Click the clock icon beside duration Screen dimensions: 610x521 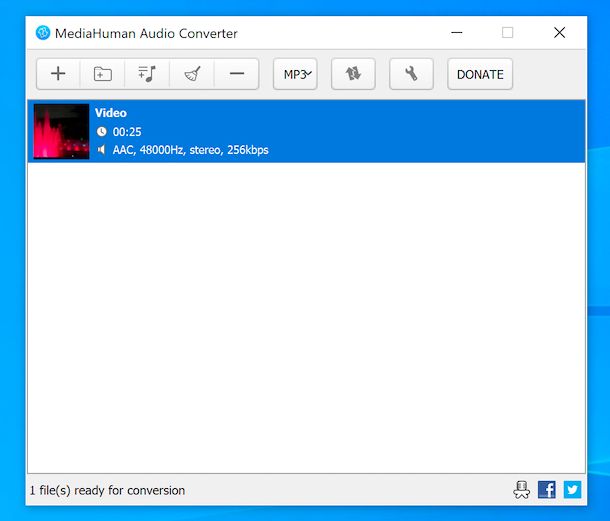tap(102, 132)
